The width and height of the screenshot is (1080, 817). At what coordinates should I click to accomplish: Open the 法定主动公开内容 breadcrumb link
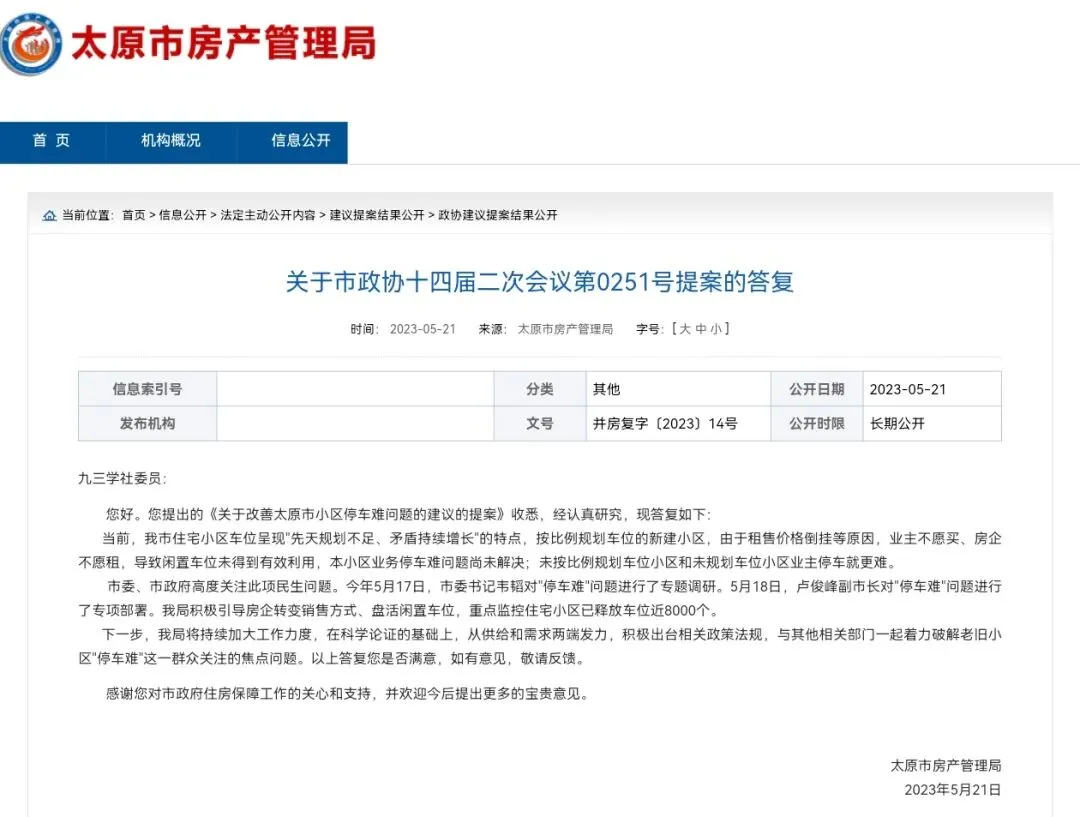268,215
